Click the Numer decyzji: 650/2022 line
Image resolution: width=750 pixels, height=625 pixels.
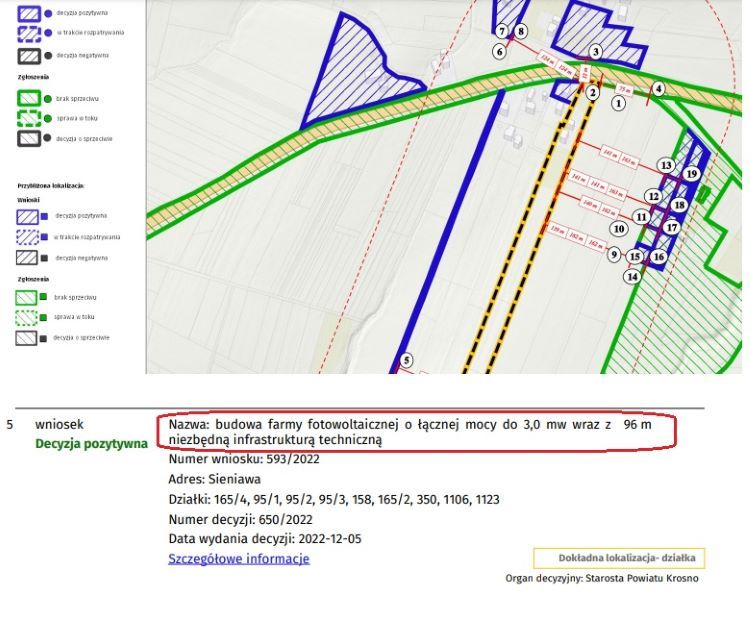[240, 519]
